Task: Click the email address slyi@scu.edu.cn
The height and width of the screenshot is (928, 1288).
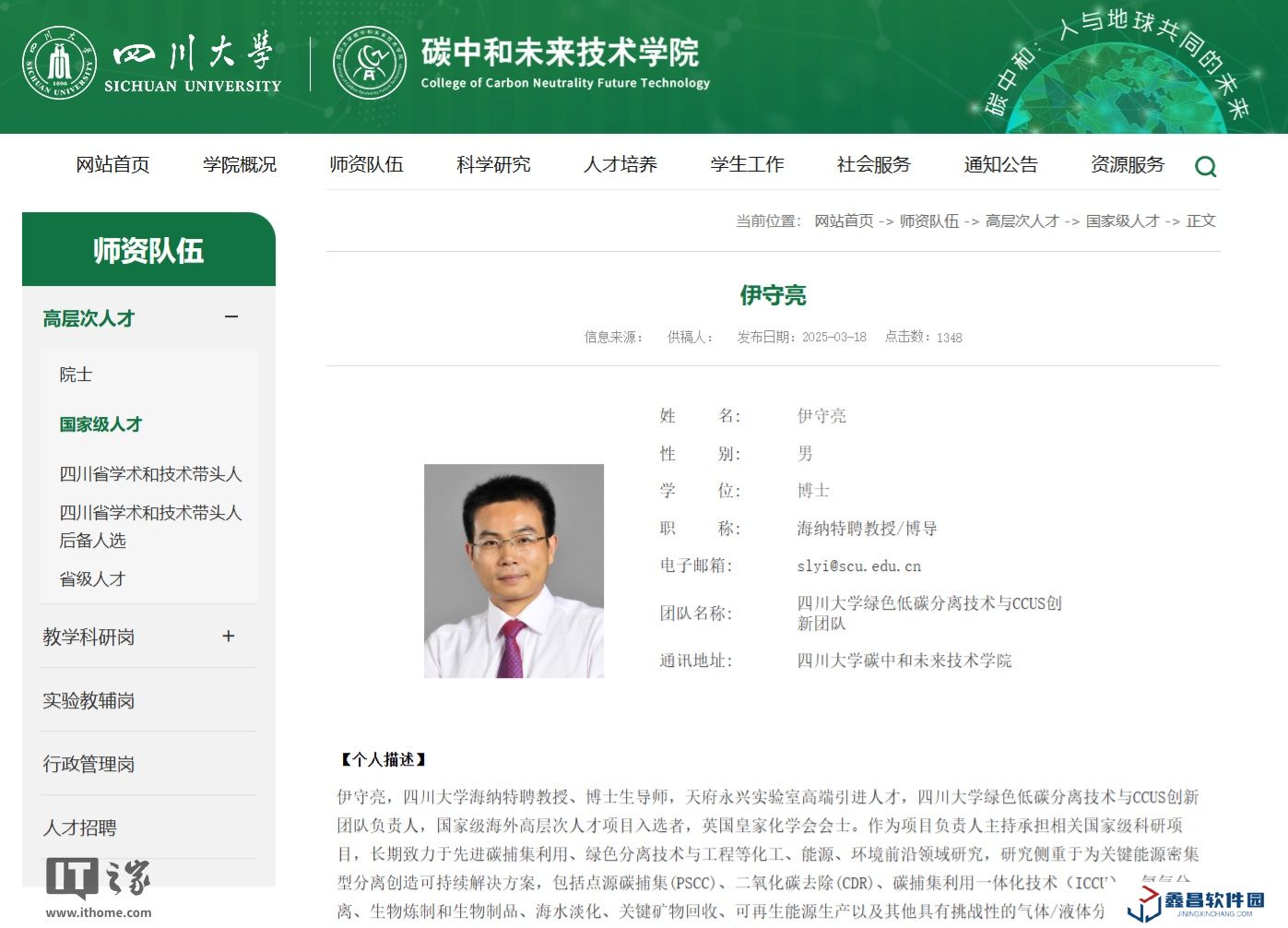Action: click(858, 566)
